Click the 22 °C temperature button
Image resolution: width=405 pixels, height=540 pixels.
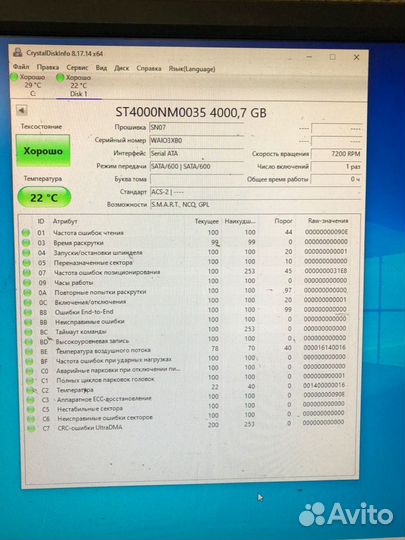pyautogui.click(x=44, y=197)
